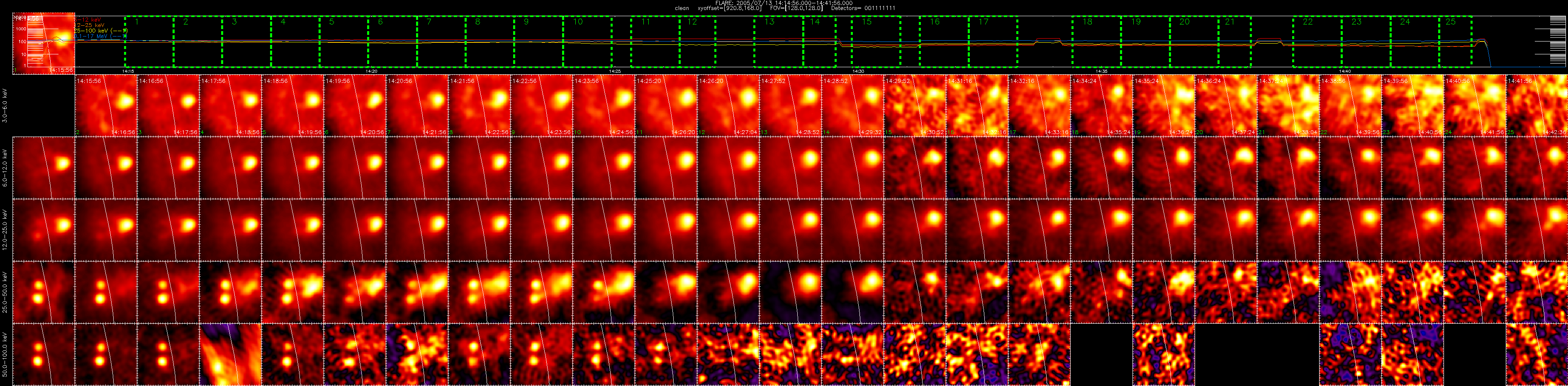Click the 50.0-100.0 keV row label
Image resolution: width=1568 pixels, height=386 pixels.
point(5,354)
